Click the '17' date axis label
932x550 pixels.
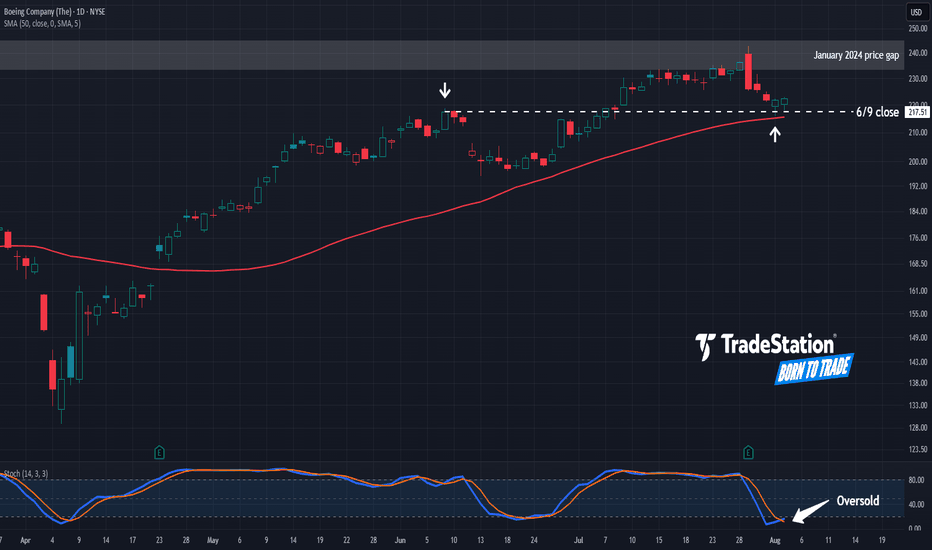point(133,540)
